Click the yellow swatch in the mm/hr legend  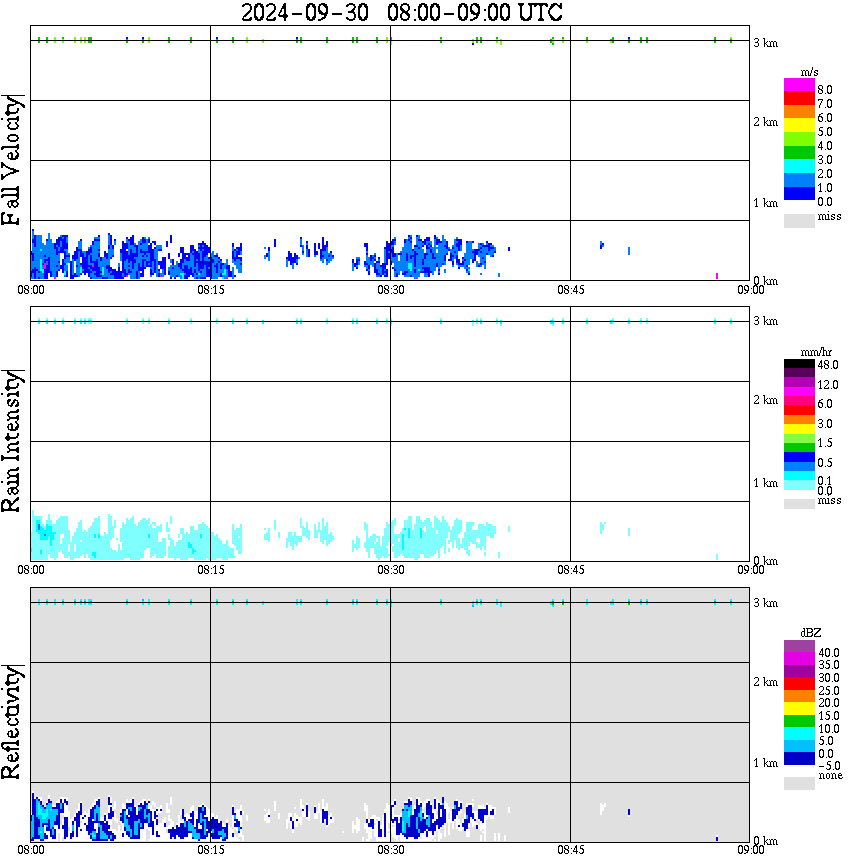(x=799, y=429)
